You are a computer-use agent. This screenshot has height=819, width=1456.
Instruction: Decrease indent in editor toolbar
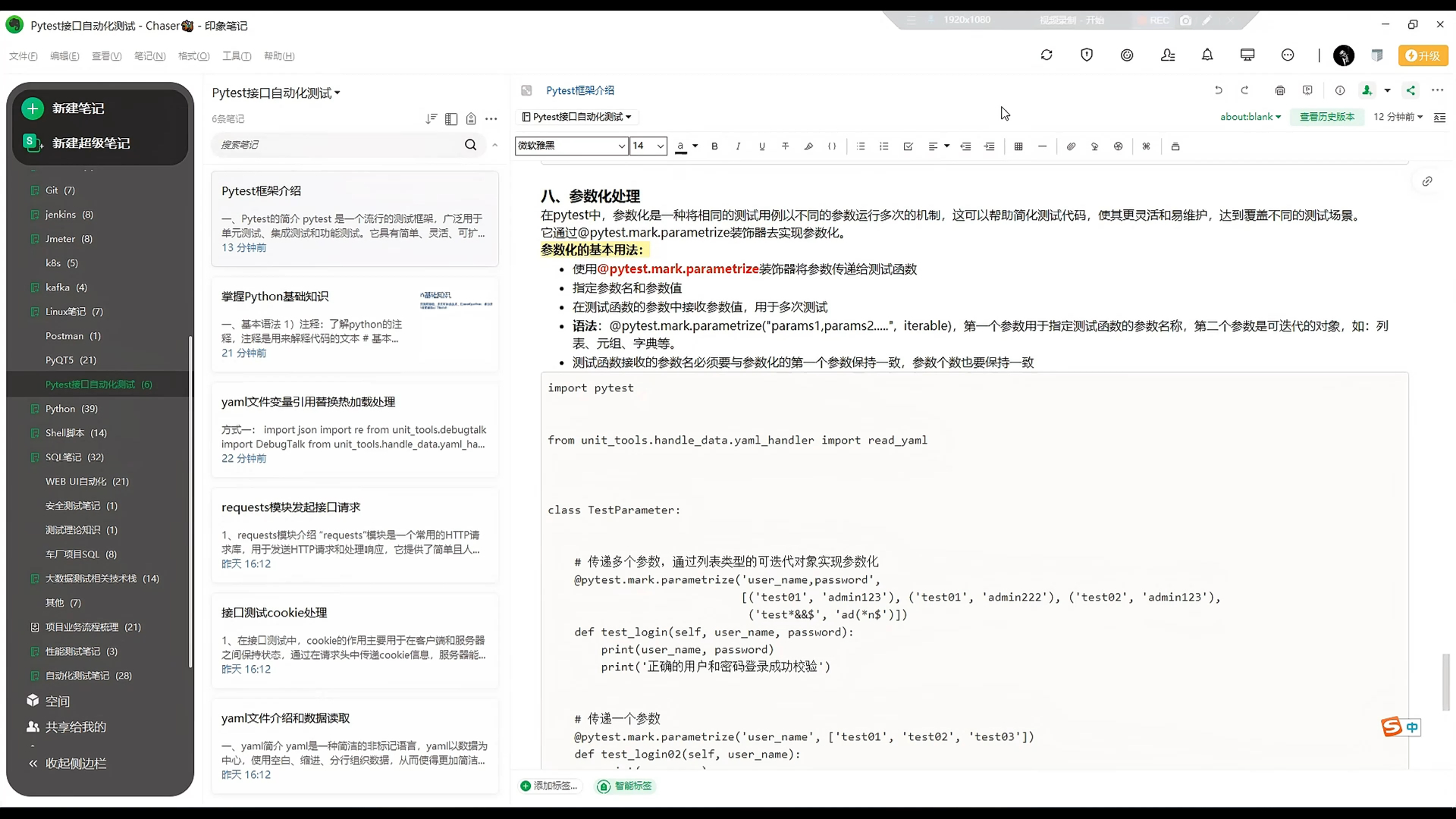click(965, 146)
